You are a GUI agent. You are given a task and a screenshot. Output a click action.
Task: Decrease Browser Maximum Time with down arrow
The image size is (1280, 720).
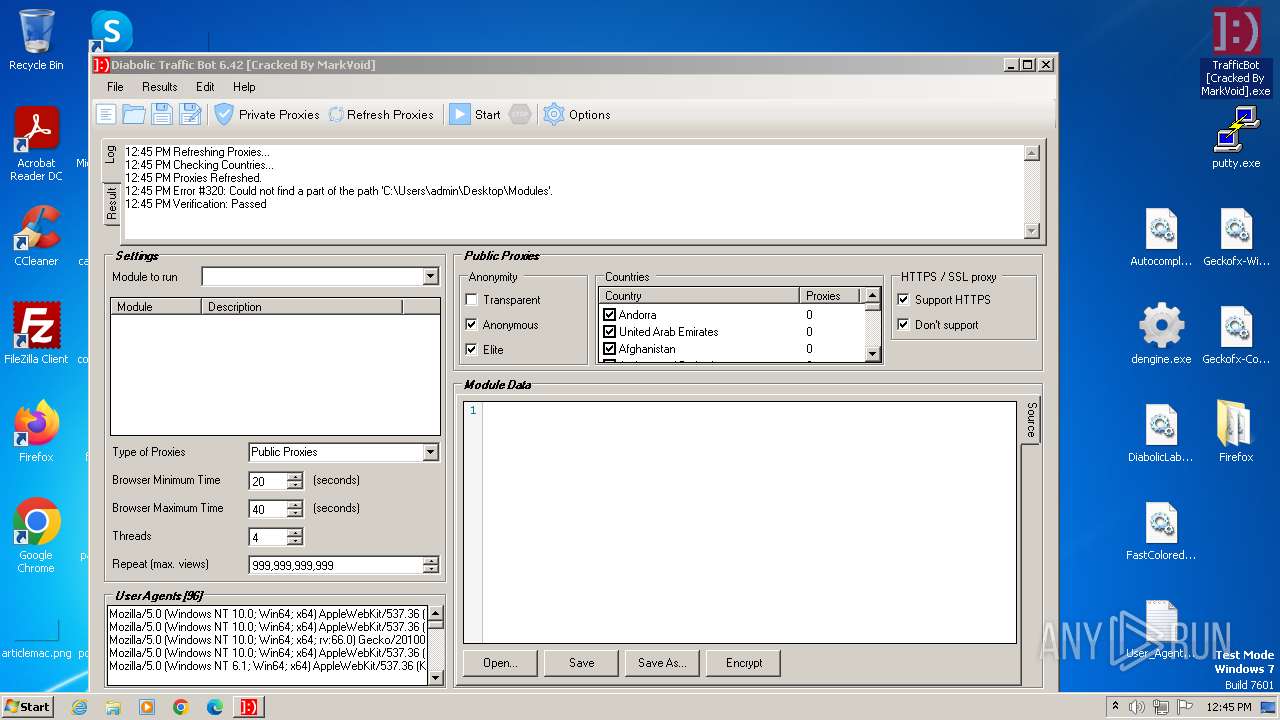(x=295, y=512)
